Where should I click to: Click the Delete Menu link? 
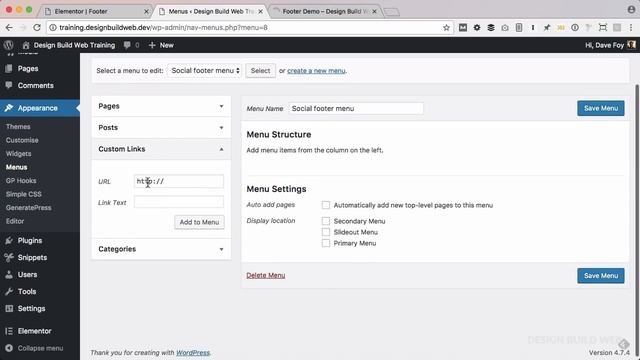[x=266, y=275]
